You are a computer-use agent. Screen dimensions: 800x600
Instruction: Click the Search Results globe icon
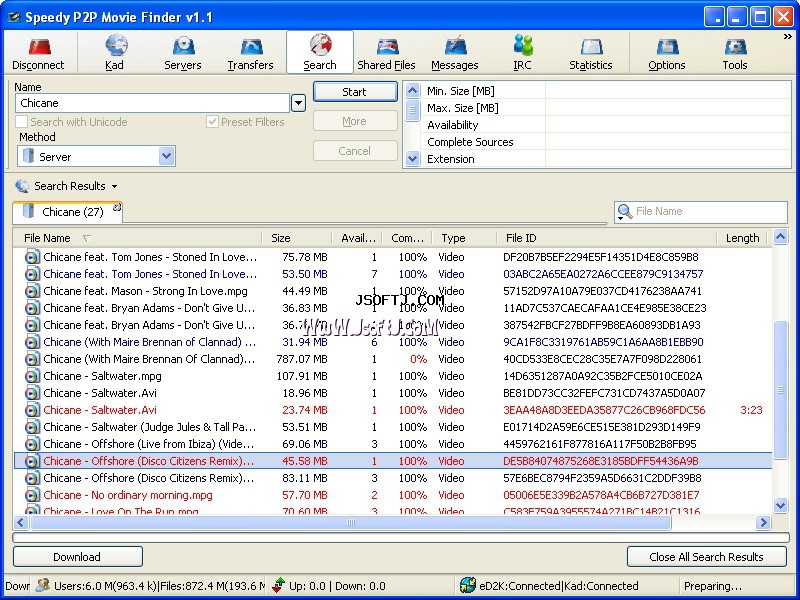pyautogui.click(x=22, y=186)
